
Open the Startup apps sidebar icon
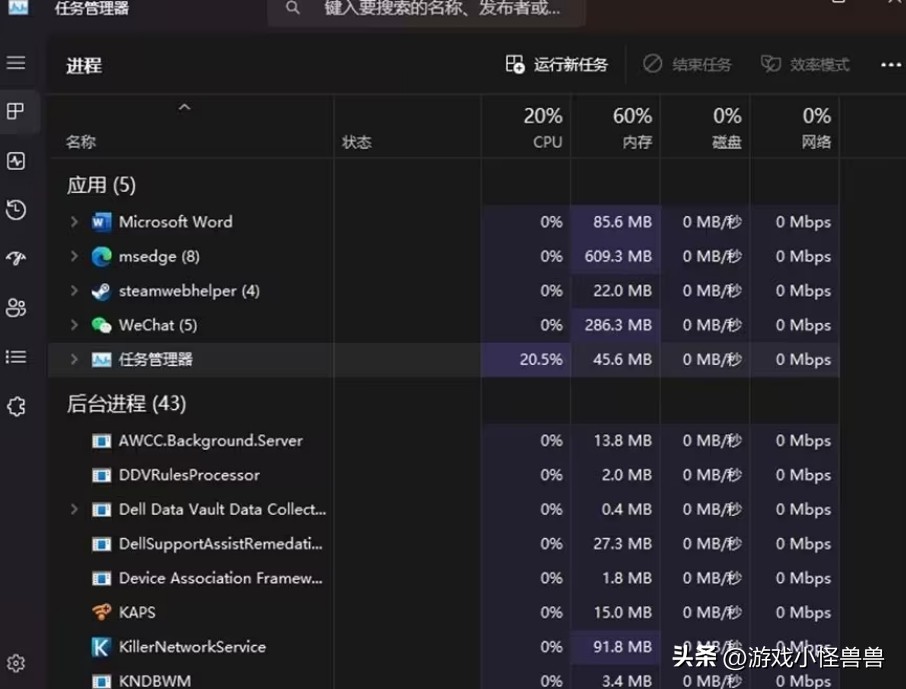point(16,259)
